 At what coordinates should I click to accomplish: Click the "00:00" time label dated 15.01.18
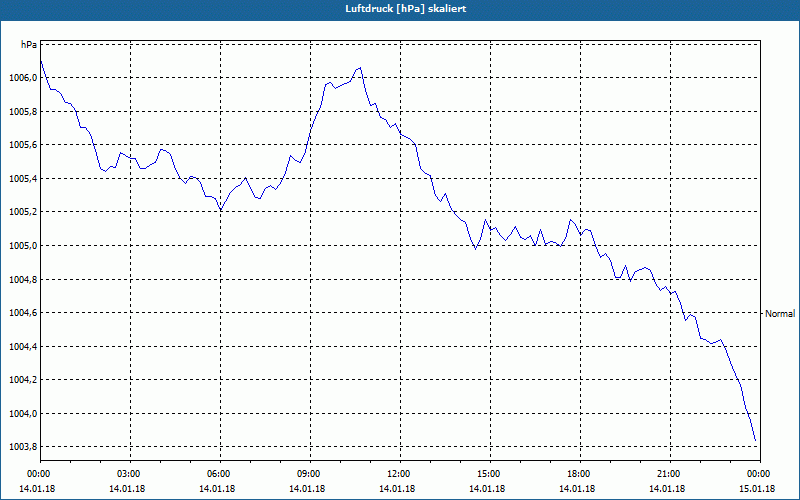tap(760, 474)
